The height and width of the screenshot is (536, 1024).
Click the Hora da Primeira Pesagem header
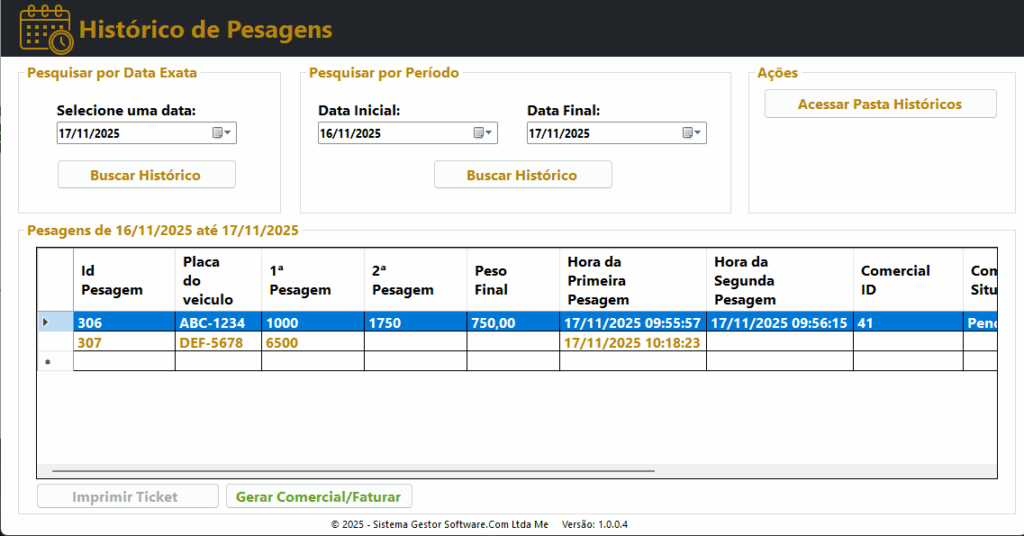click(x=630, y=280)
